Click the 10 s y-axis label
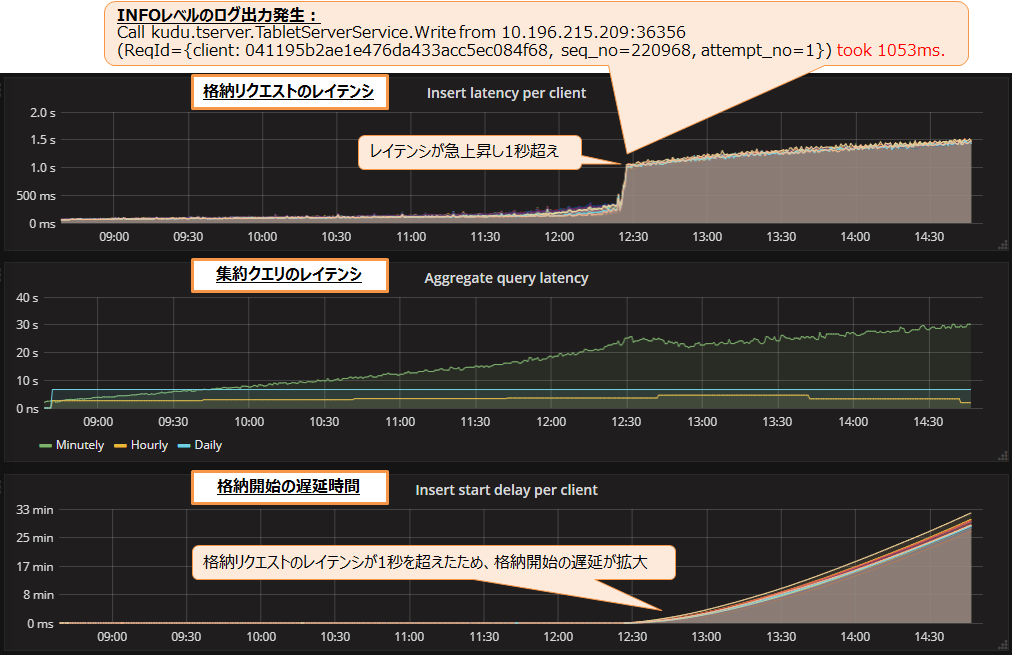The image size is (1012, 655). click(27, 381)
